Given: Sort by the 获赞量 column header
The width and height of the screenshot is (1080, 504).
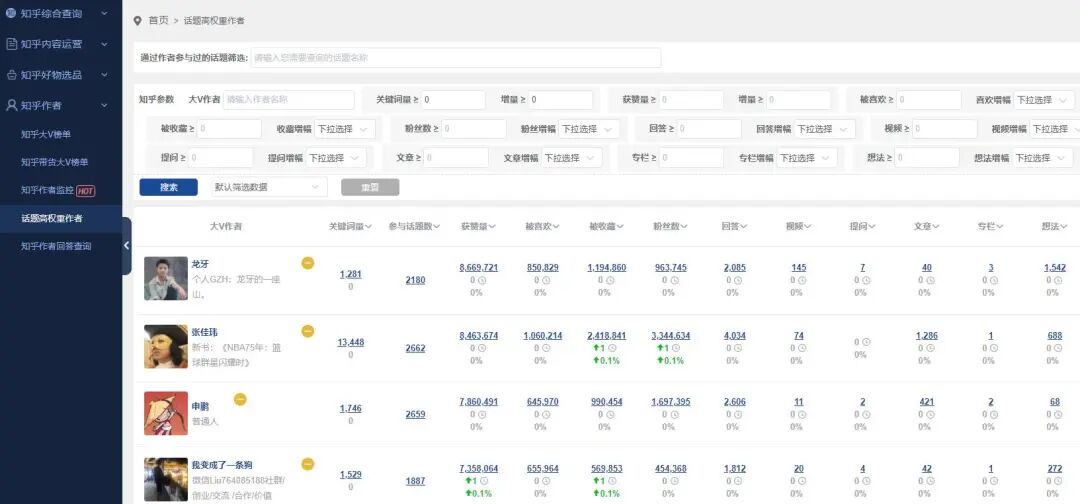Looking at the screenshot, I should click(479, 226).
